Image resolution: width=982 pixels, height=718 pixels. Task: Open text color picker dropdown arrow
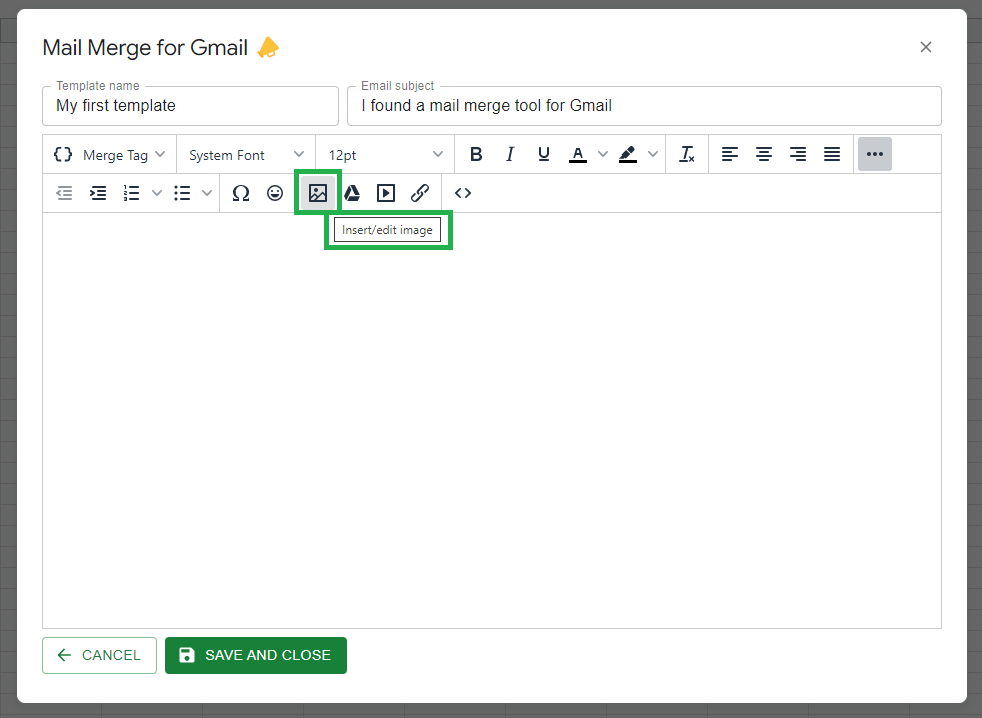point(602,154)
